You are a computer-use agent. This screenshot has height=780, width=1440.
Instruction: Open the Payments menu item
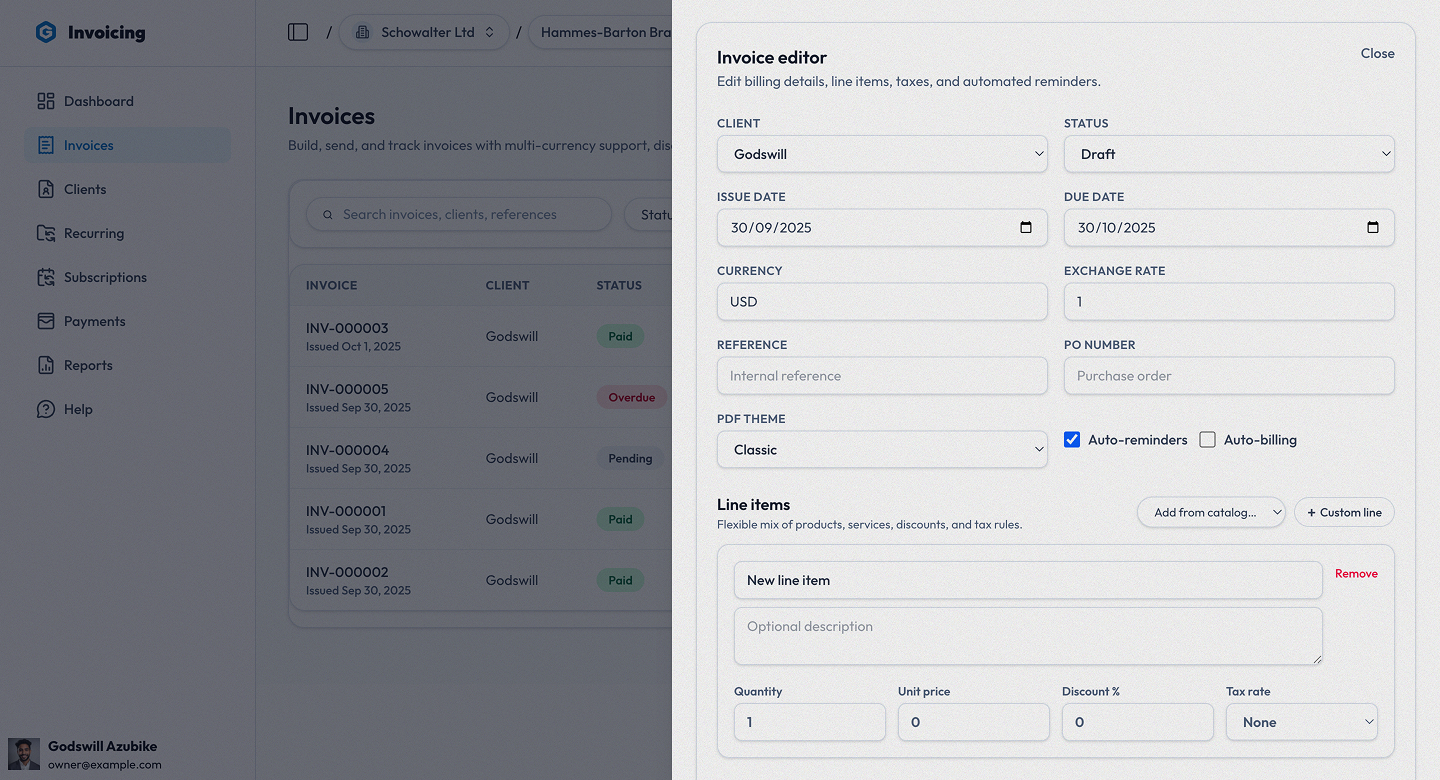(95, 321)
